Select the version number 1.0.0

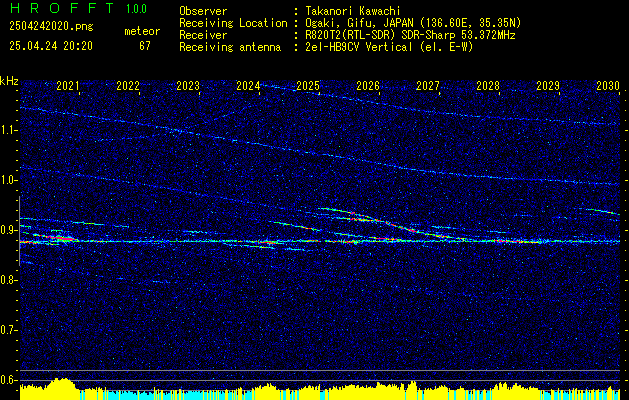pyautogui.click(x=136, y=8)
